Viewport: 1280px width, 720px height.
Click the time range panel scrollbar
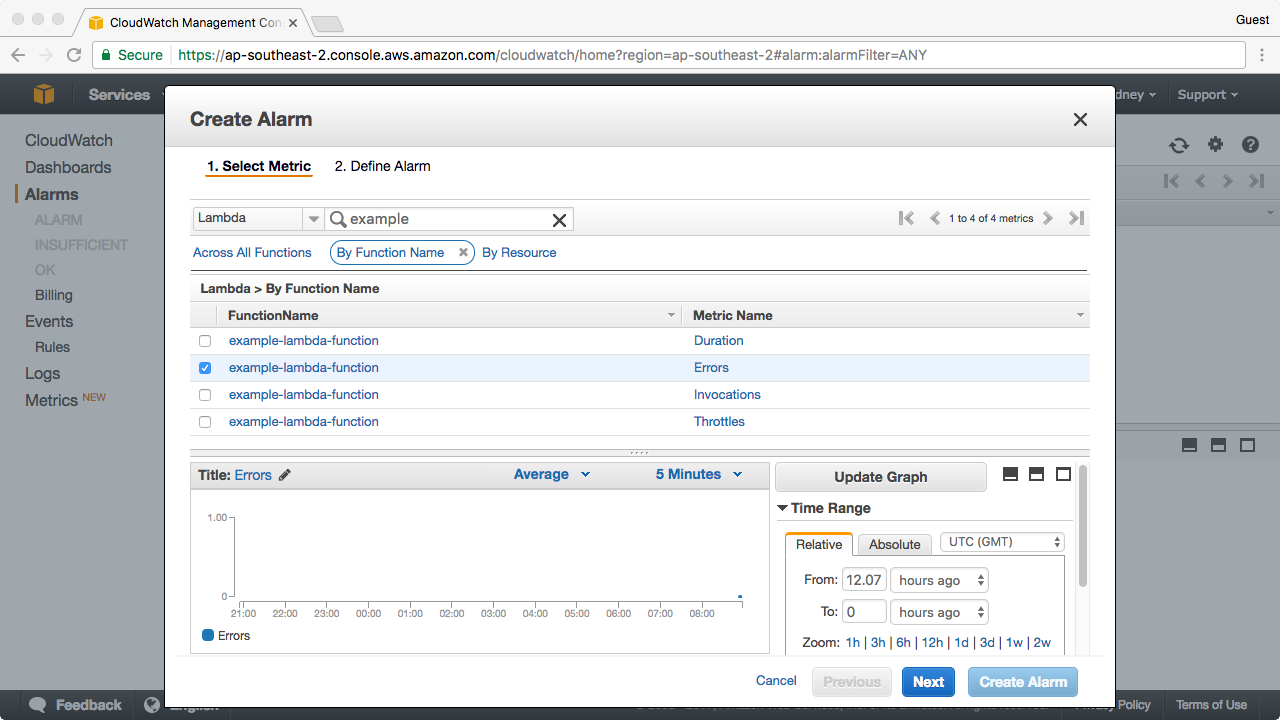point(1082,526)
